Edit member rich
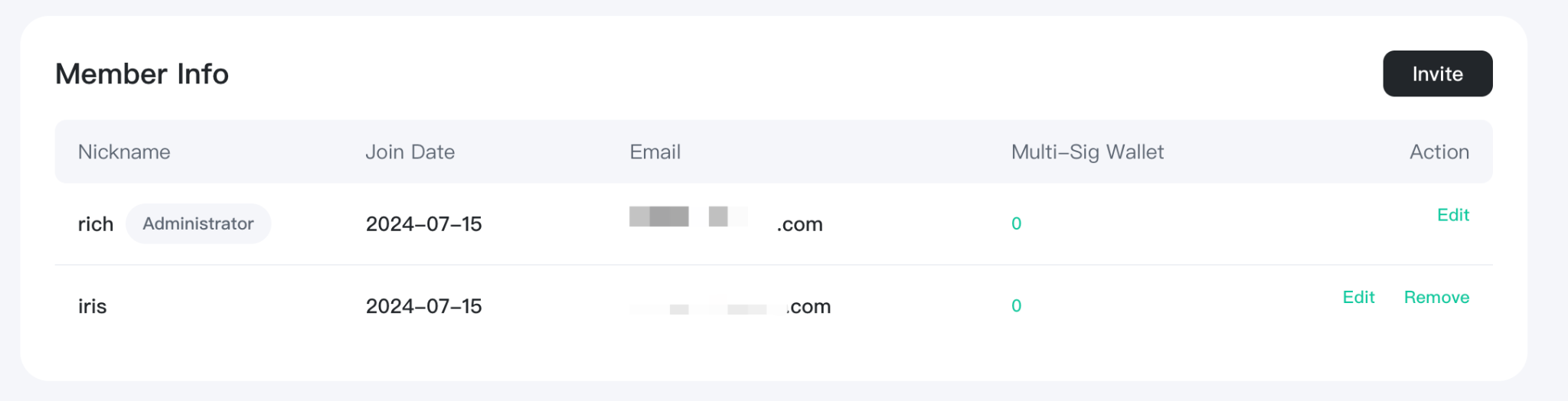1568x401 pixels. point(1452,215)
